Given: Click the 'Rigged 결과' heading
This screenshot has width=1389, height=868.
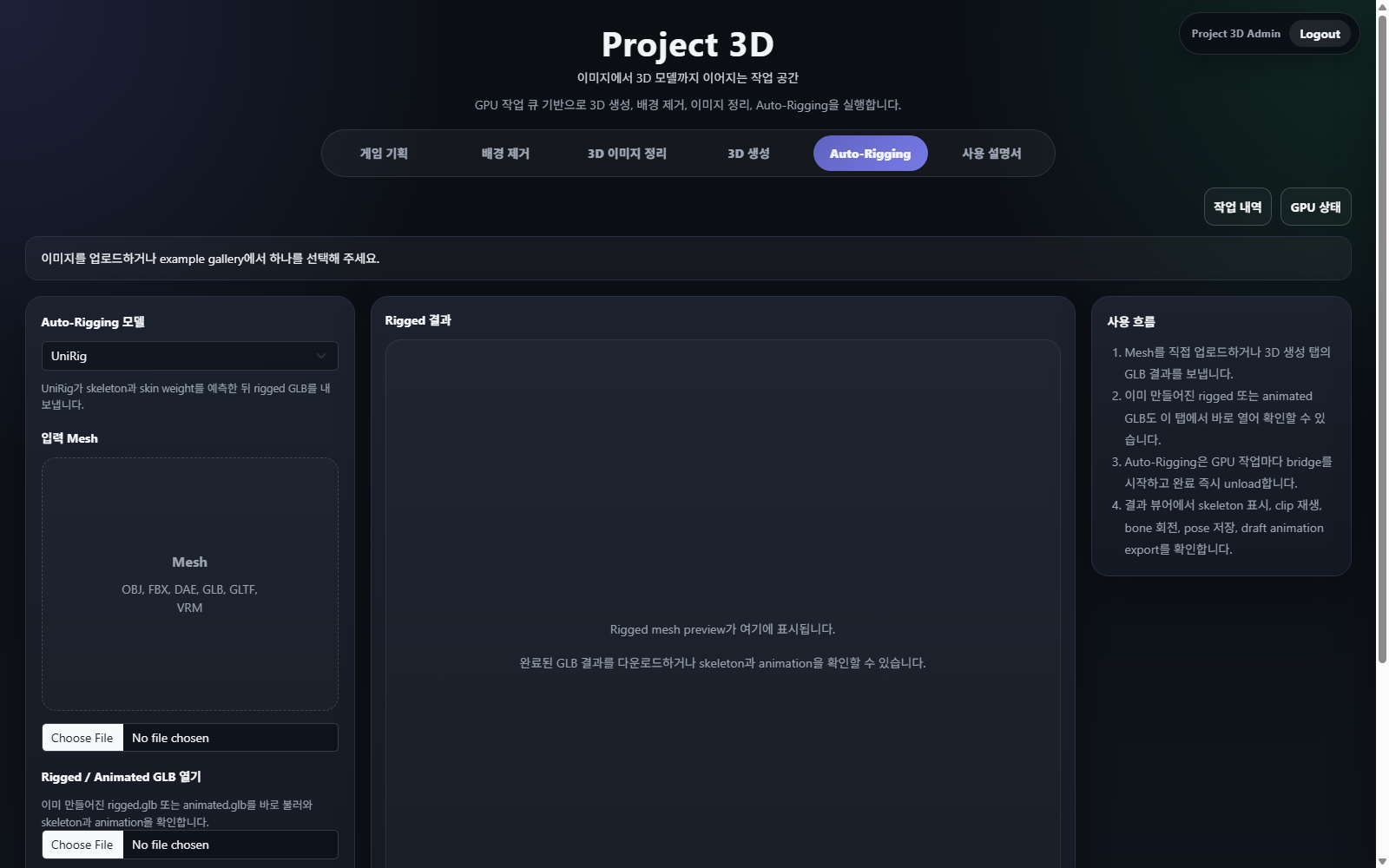Looking at the screenshot, I should pos(418,320).
